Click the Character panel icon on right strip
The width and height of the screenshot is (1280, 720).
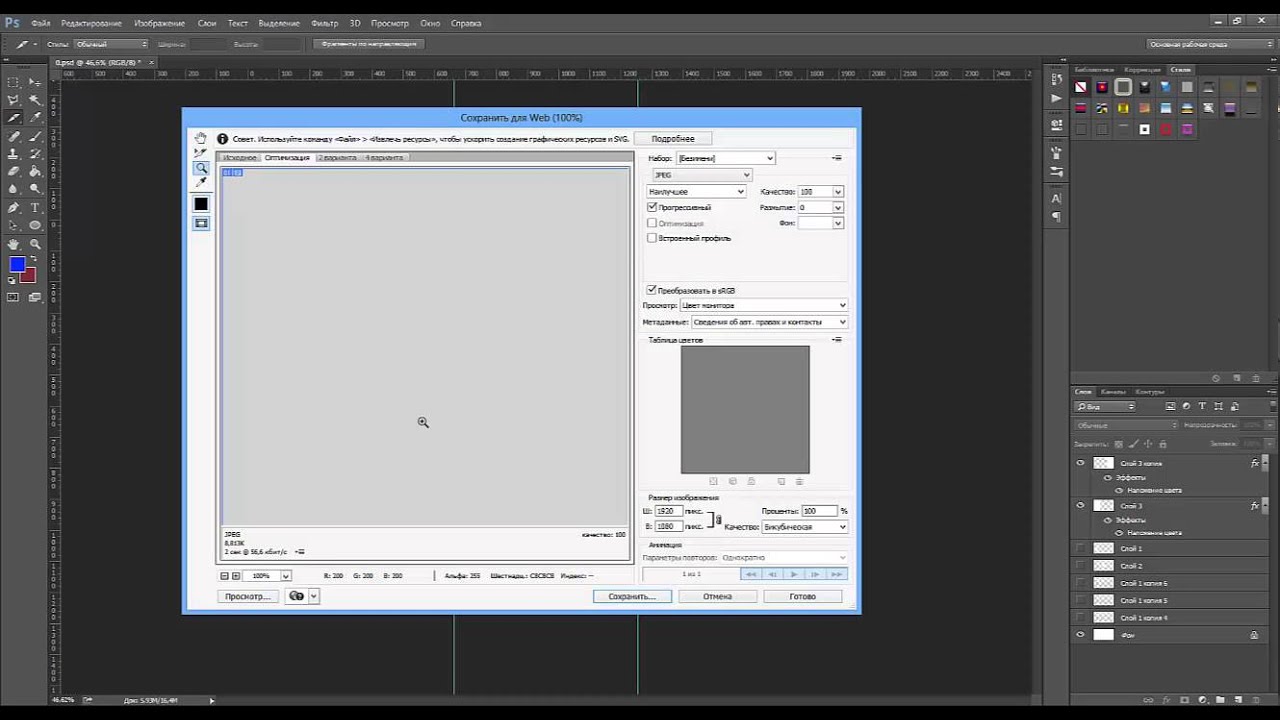[x=1056, y=199]
